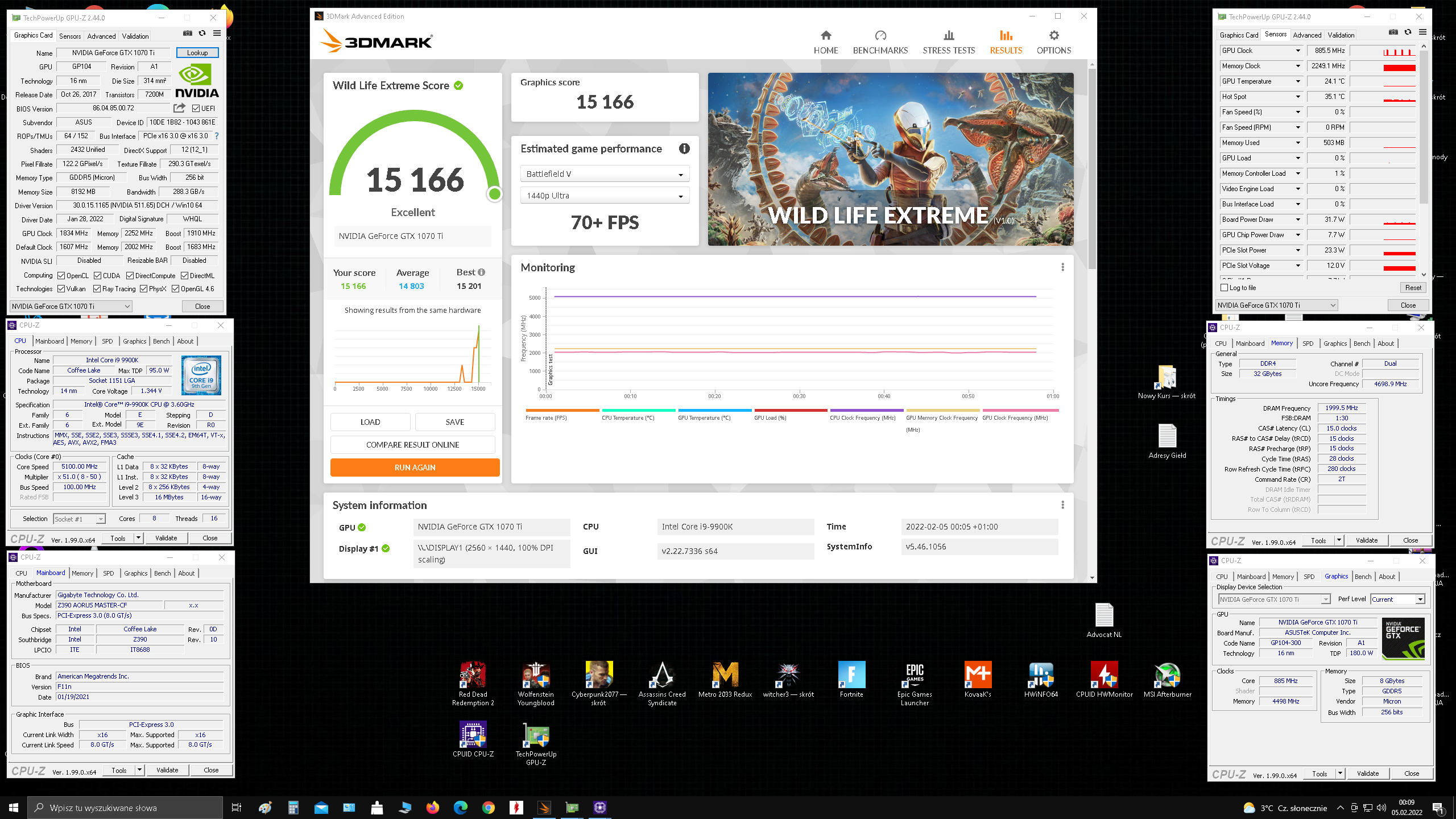Open the Wolfenstein Youngblood desktop shortcut
The height and width of the screenshot is (819, 1456).
pos(536,684)
